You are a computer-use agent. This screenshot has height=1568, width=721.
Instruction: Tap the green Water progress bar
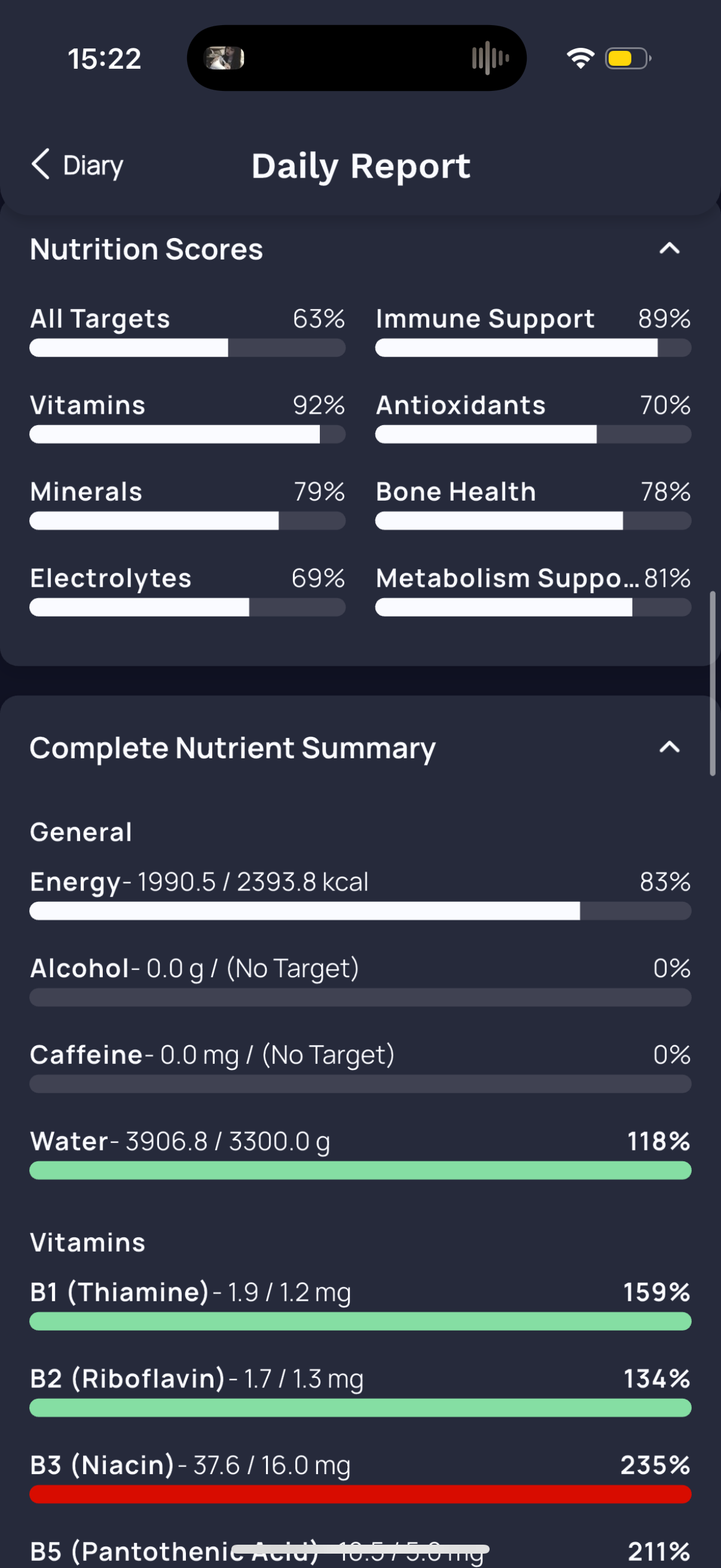pos(360,1170)
